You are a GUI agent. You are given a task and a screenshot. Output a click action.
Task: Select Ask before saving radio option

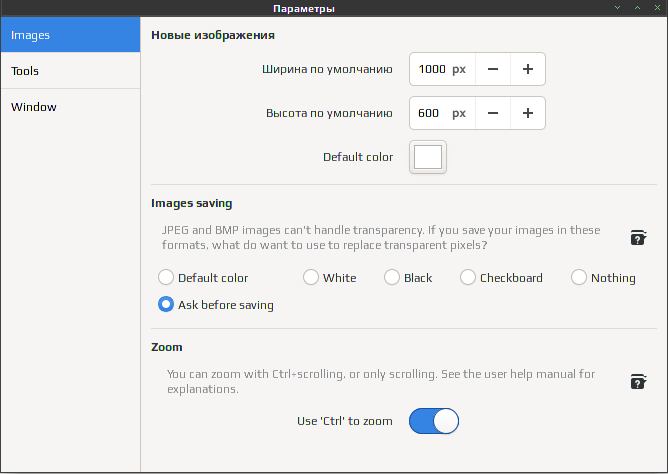click(x=216, y=305)
